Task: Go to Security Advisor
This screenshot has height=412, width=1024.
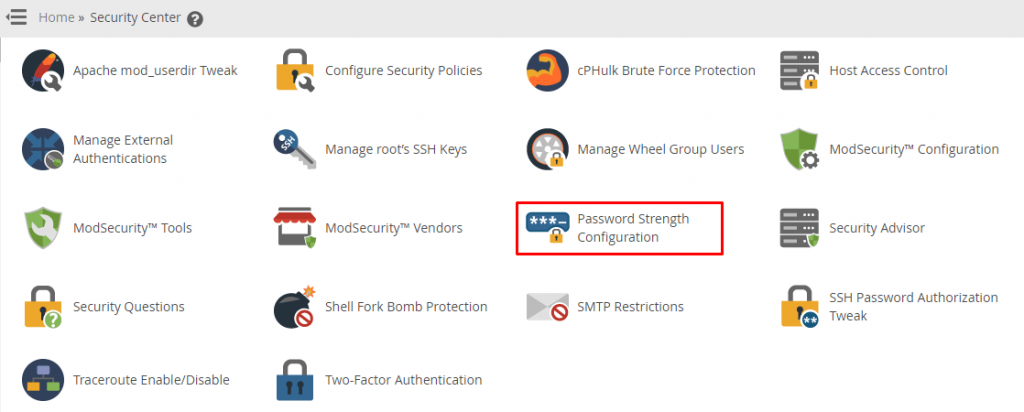Action: coord(877,228)
